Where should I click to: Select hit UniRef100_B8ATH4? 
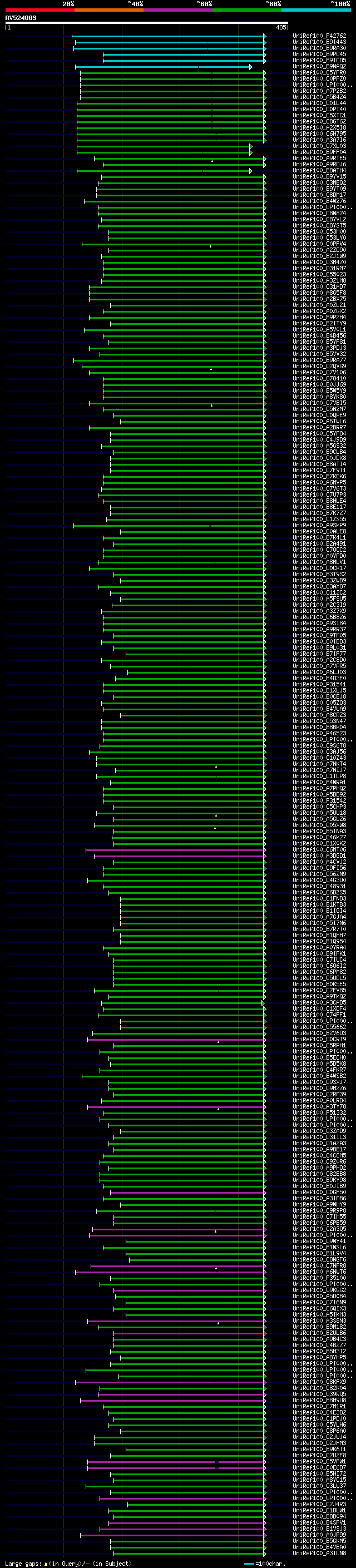pos(319,170)
